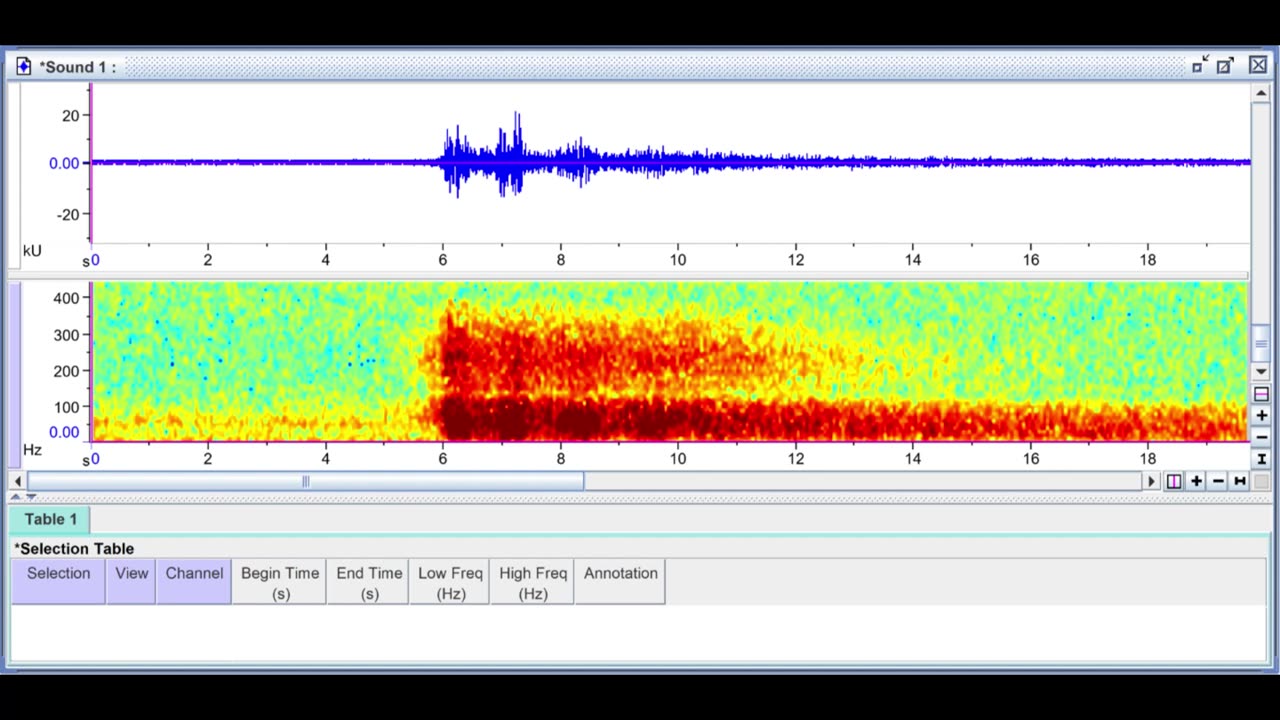Close the Sound 1 window

pos(1258,66)
